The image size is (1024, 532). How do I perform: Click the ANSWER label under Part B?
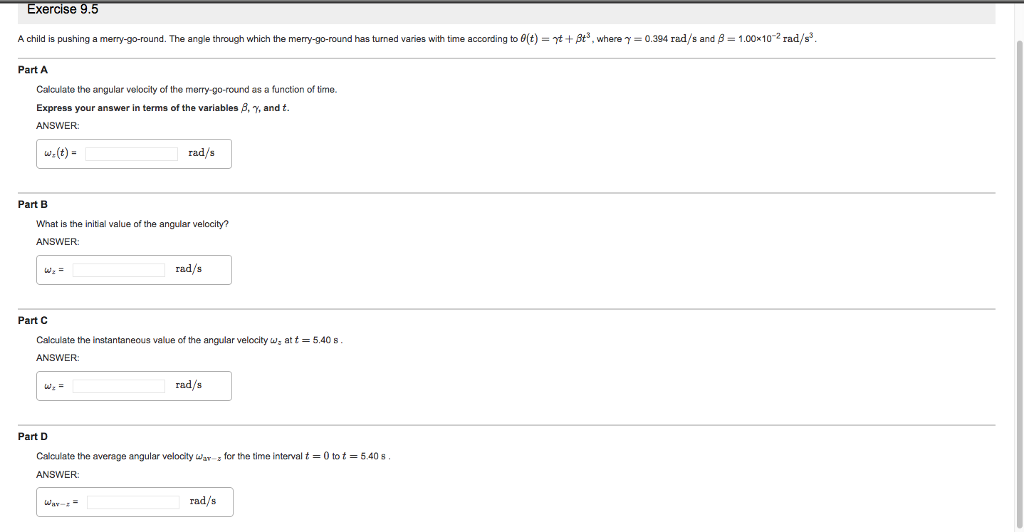click(x=57, y=241)
